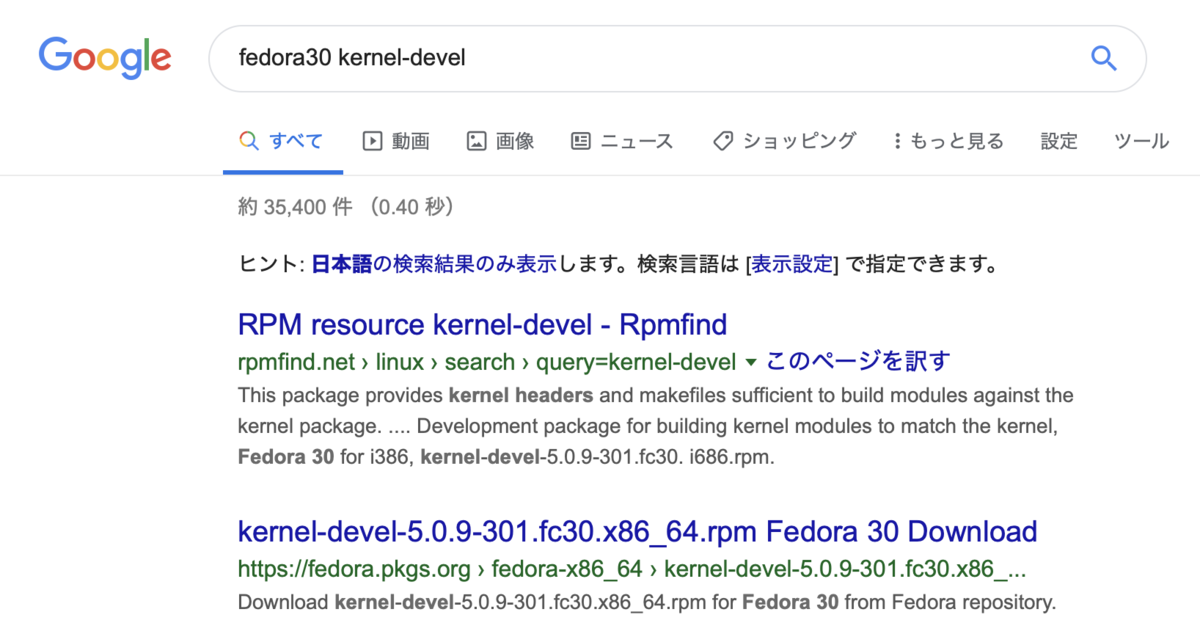Click the three-dot icon beside もっと見る

[x=897, y=141]
